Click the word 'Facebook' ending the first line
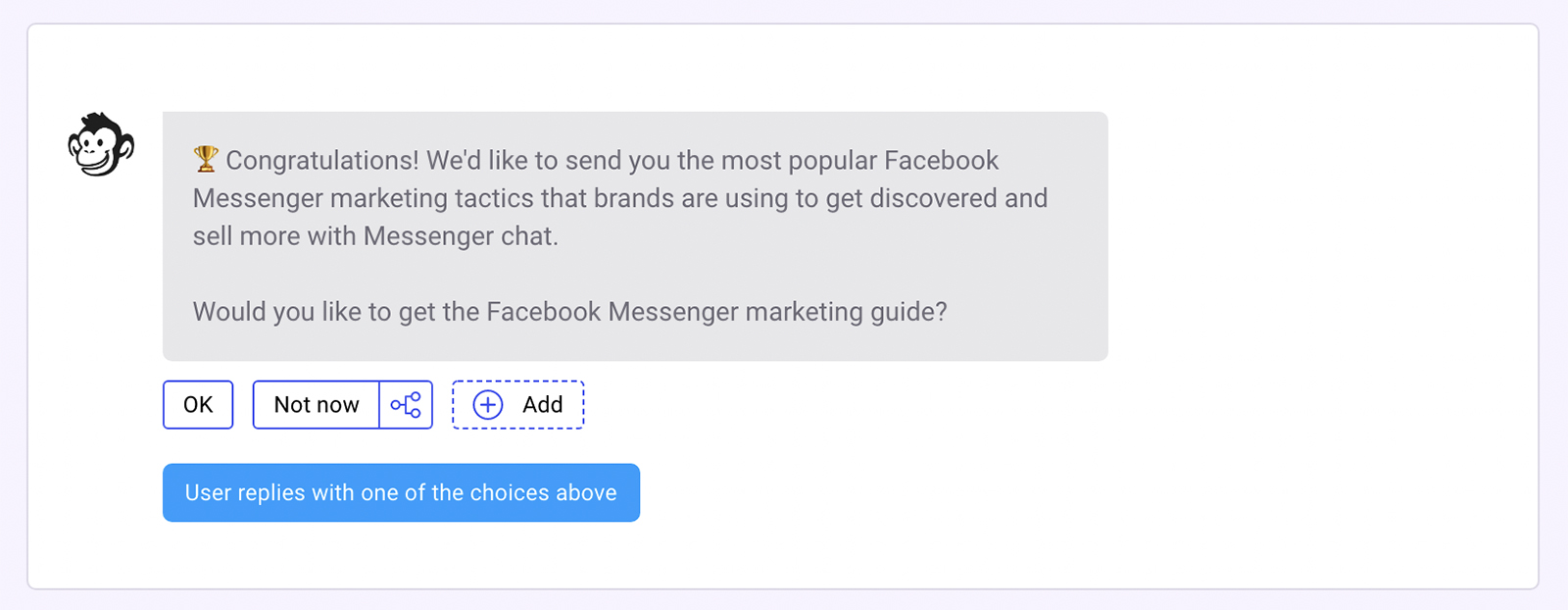Viewport: 1568px width, 610px height. coord(941,160)
